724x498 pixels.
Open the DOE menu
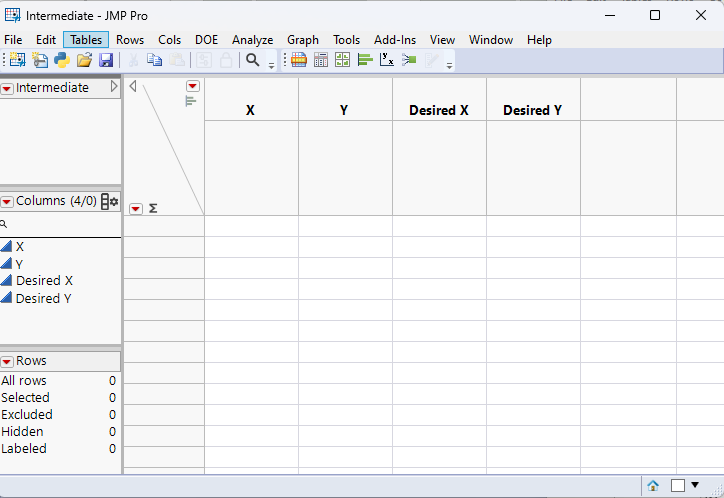(206, 40)
